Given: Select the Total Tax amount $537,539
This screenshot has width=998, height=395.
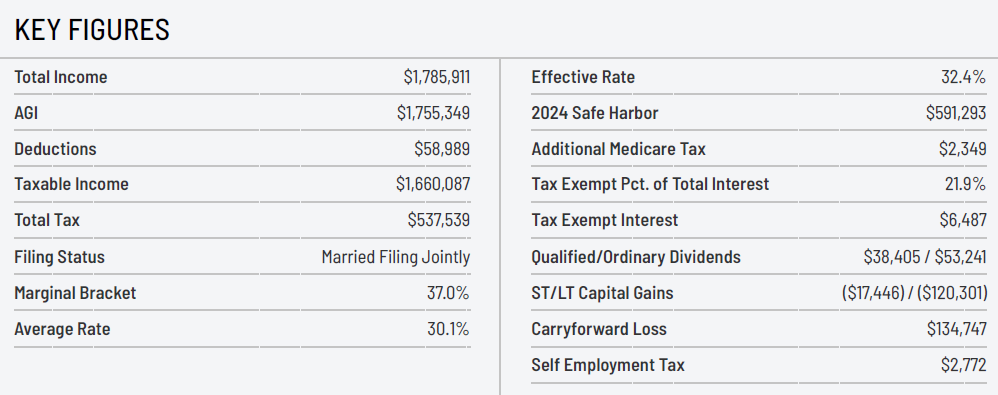Looking at the screenshot, I should click(439, 220).
